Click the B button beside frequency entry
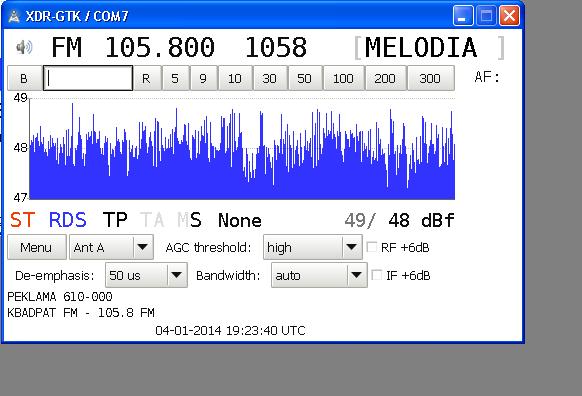582x396 pixels. 24,78
